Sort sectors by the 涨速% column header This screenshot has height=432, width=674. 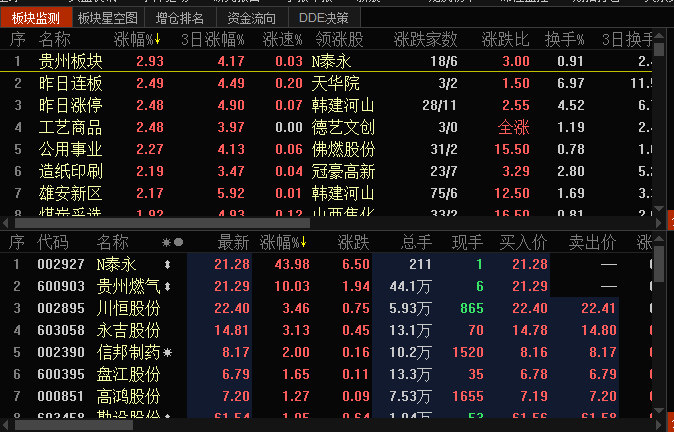click(x=282, y=40)
